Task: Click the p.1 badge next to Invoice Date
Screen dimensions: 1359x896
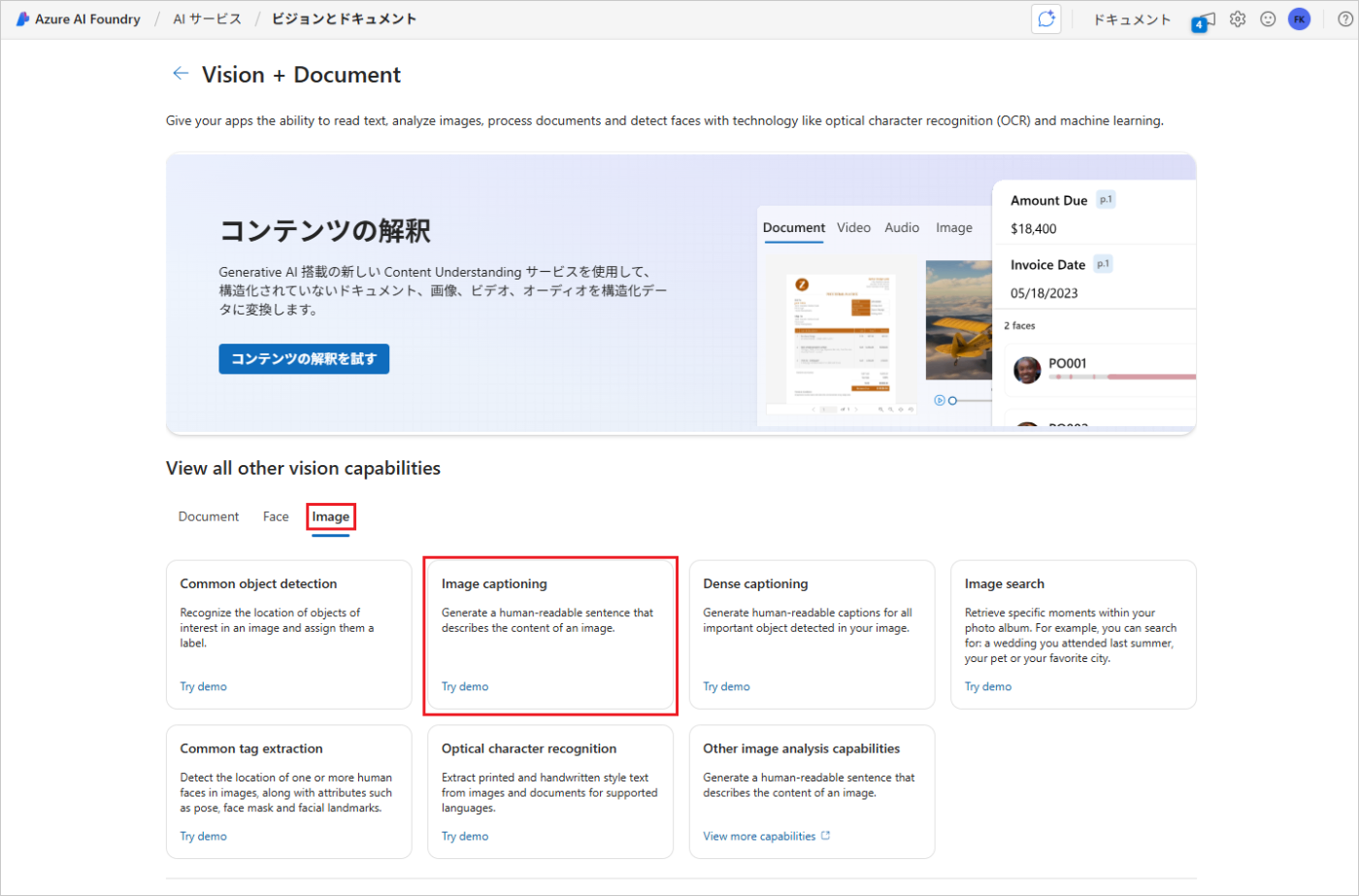Action: [1103, 263]
